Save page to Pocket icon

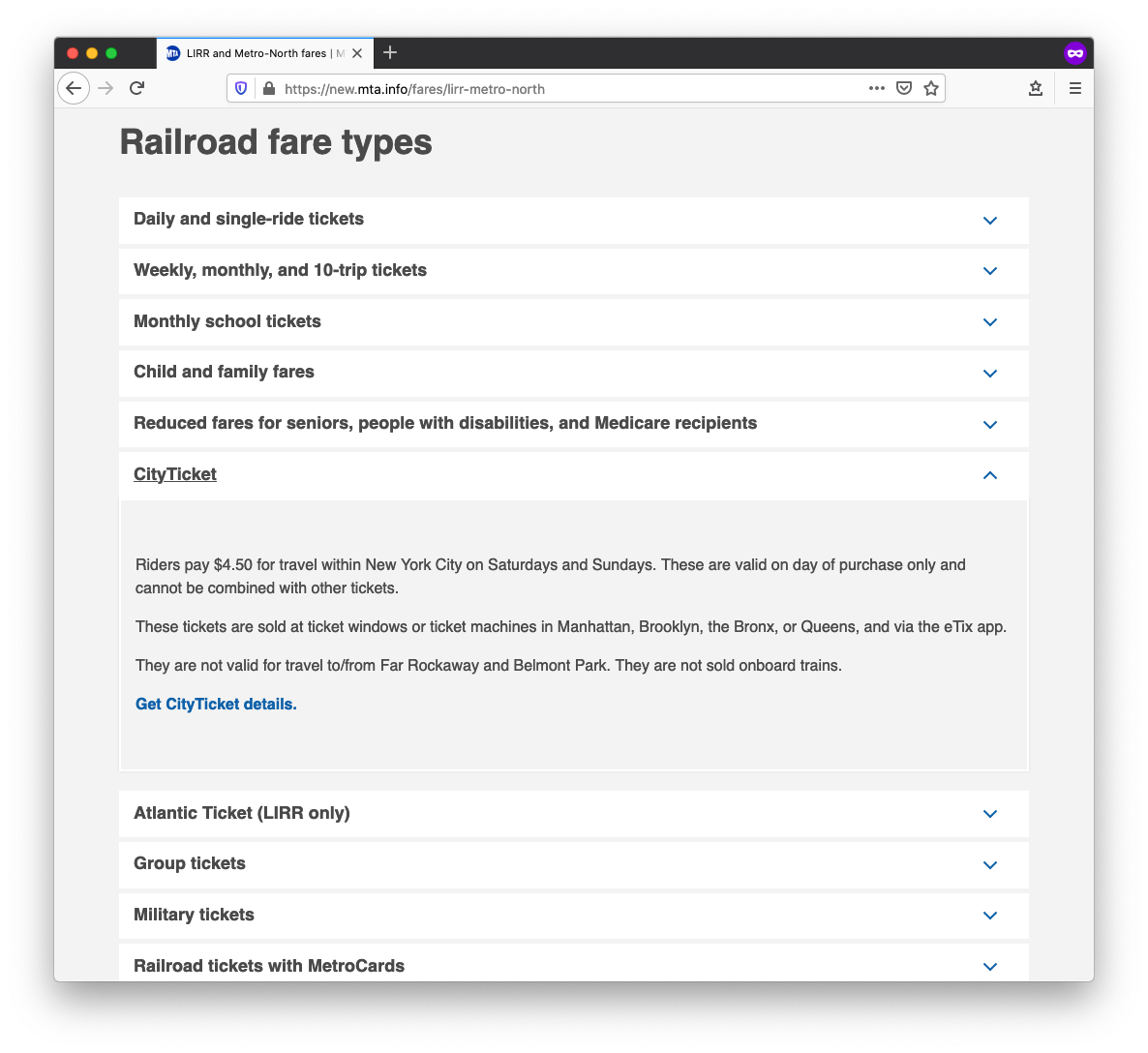click(x=904, y=89)
